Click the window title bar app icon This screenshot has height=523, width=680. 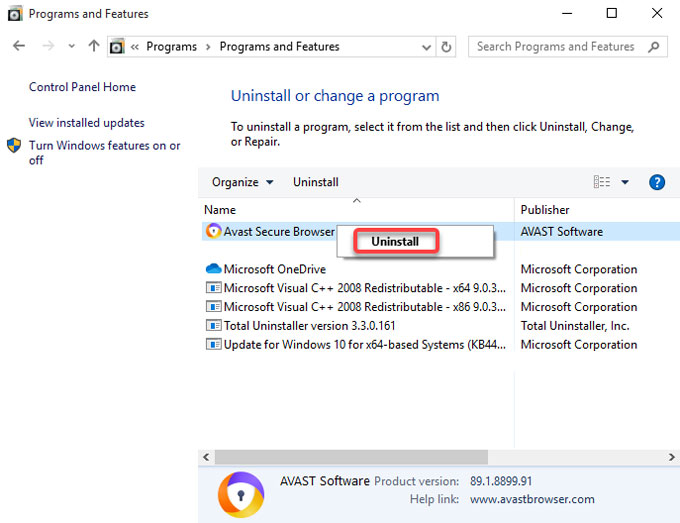[x=15, y=14]
